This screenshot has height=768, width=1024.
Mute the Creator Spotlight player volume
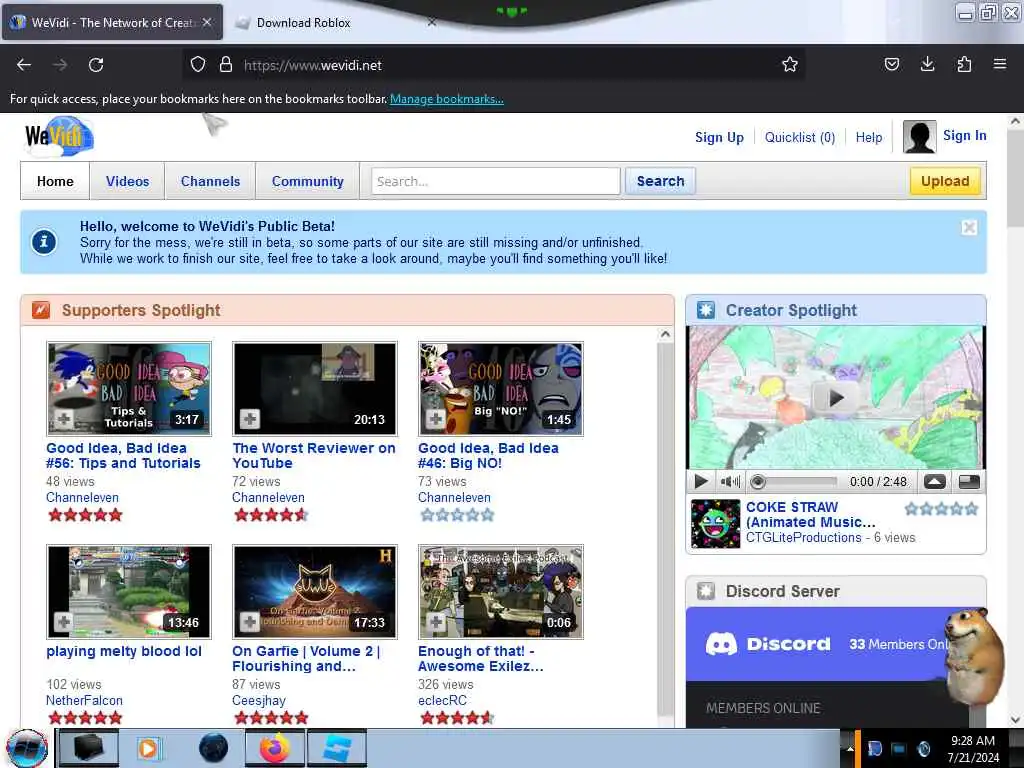pyautogui.click(x=730, y=482)
